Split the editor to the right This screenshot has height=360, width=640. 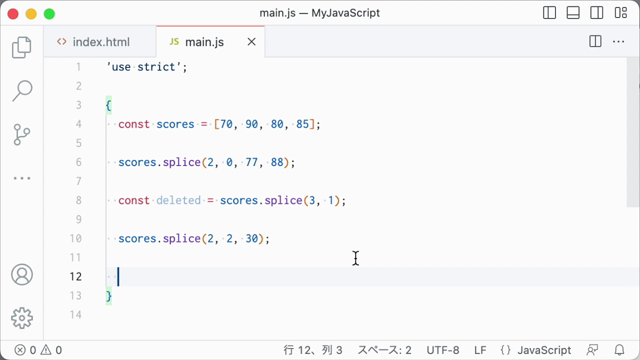[x=595, y=41]
